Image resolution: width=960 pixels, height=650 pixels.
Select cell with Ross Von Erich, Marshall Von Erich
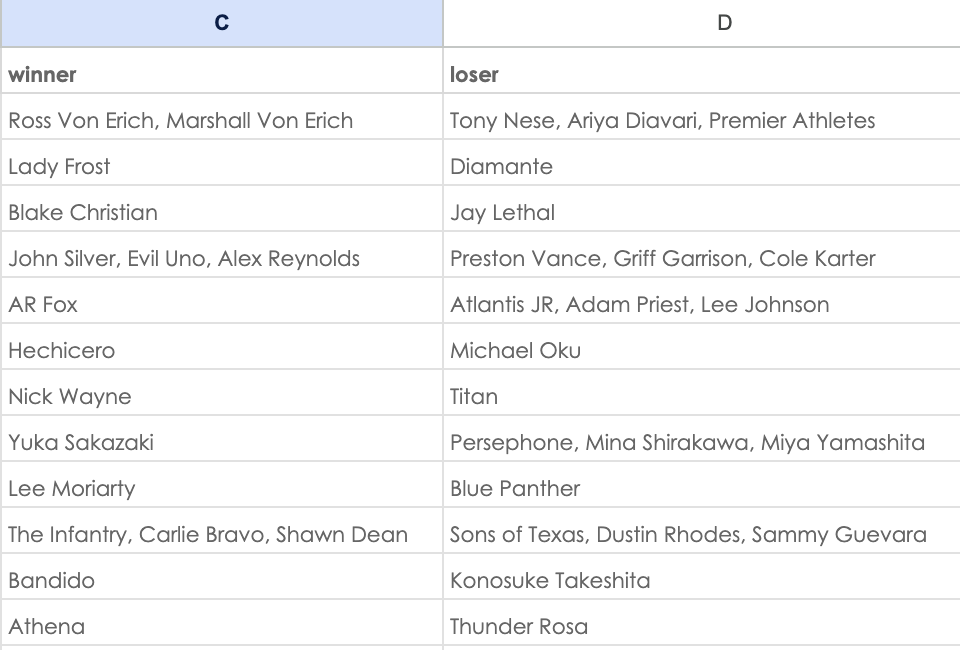coord(222,116)
